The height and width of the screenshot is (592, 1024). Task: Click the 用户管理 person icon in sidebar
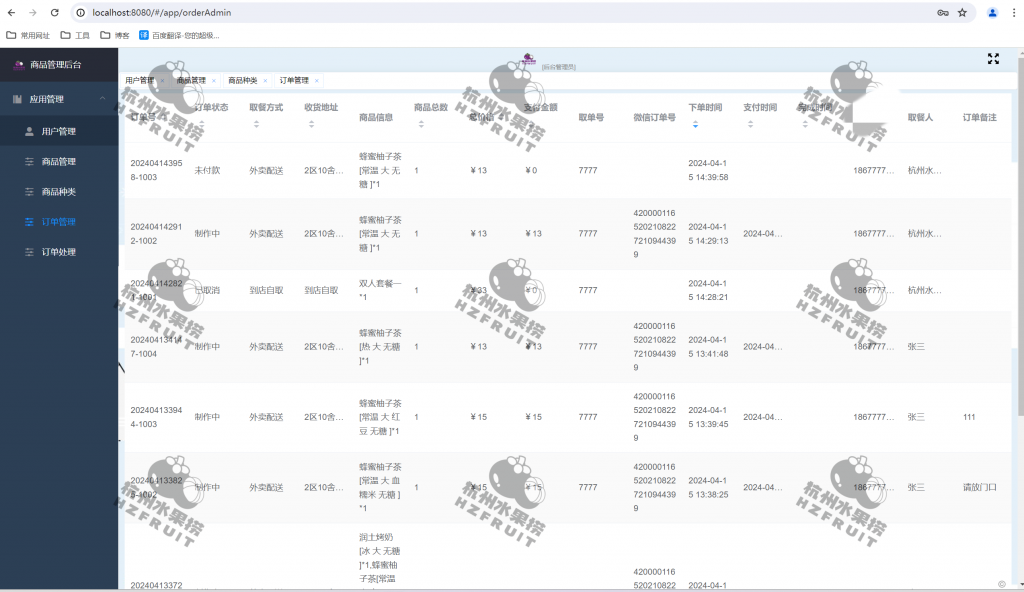[x=29, y=131]
